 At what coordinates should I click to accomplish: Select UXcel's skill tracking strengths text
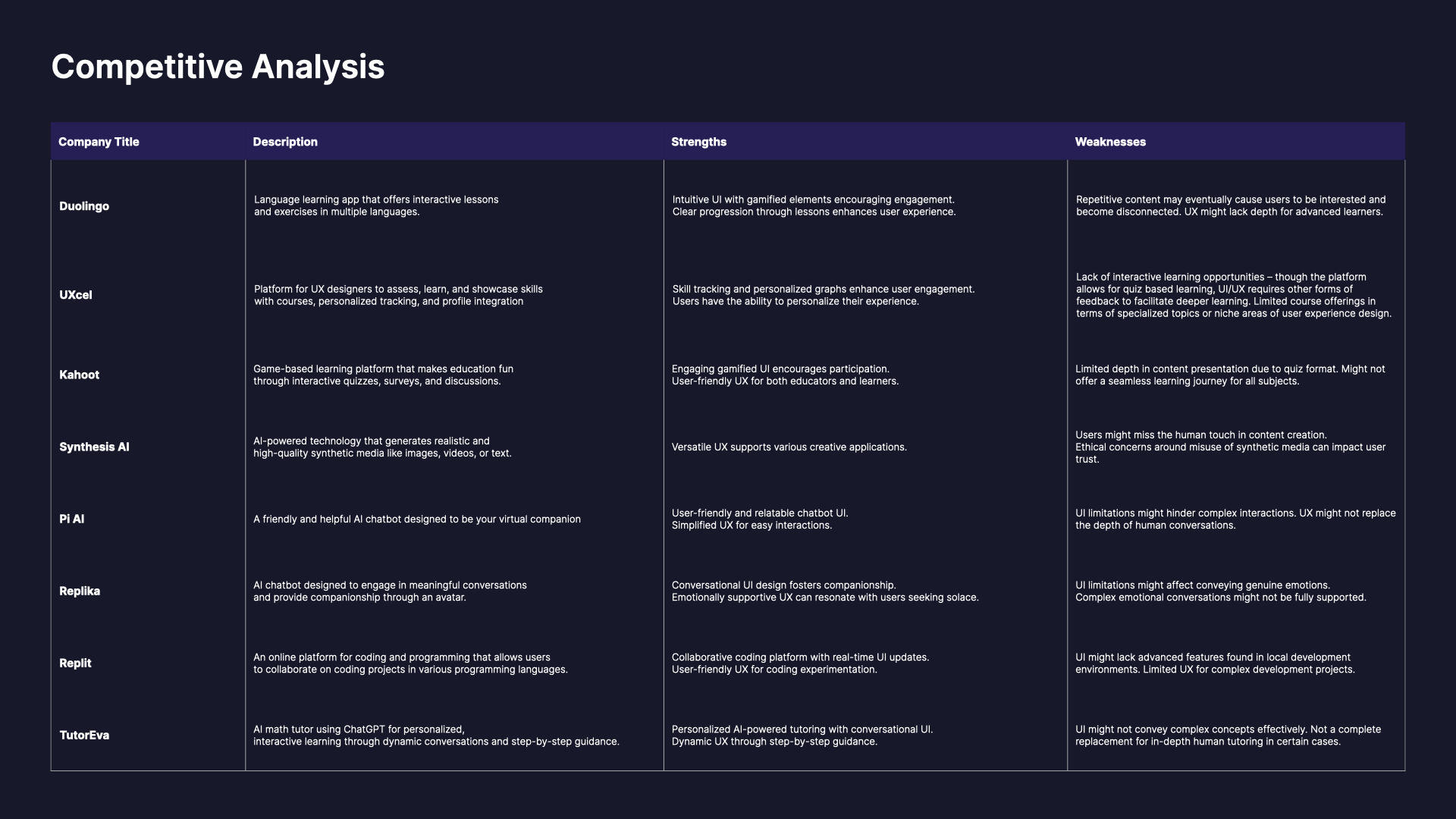pos(823,295)
